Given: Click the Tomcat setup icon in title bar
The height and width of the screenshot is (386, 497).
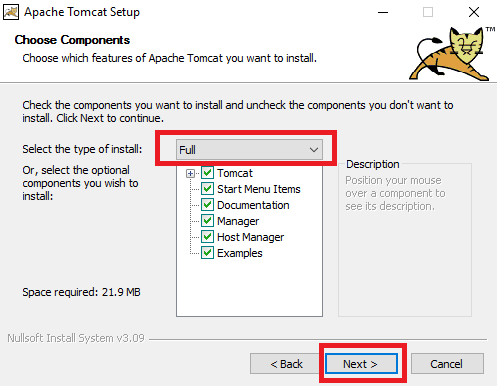Looking at the screenshot, I should coord(11,12).
